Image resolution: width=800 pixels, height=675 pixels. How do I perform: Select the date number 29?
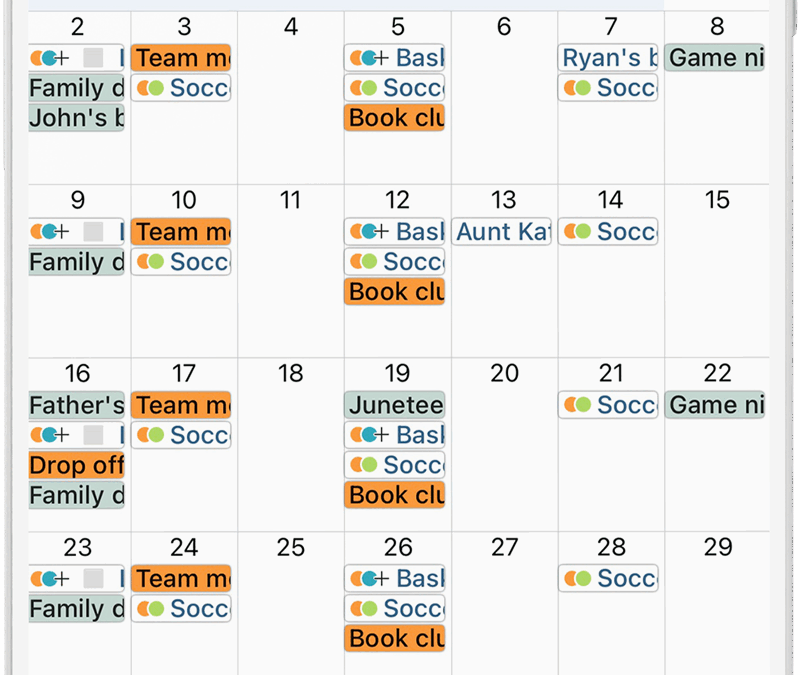click(x=718, y=547)
